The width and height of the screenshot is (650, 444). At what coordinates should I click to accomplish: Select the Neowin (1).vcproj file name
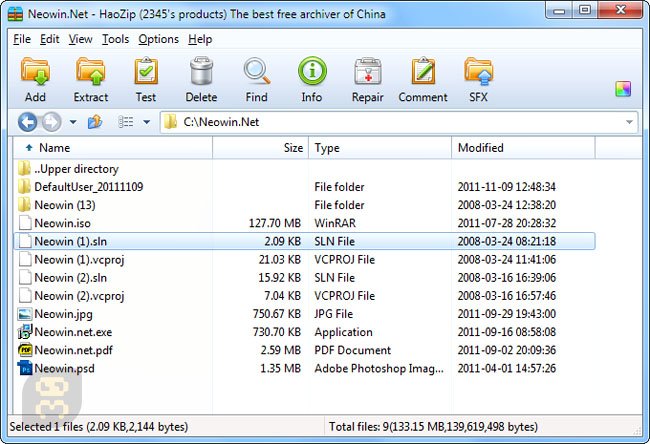79,260
